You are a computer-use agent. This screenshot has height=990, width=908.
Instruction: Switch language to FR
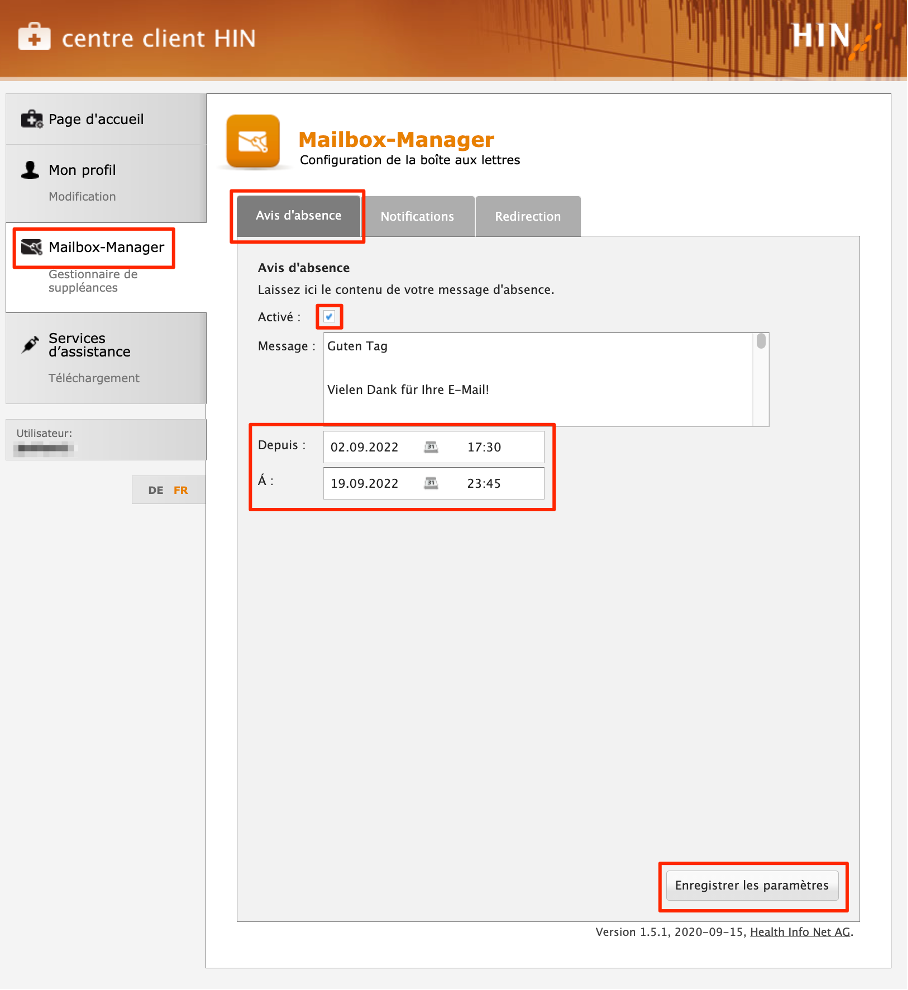click(180, 490)
